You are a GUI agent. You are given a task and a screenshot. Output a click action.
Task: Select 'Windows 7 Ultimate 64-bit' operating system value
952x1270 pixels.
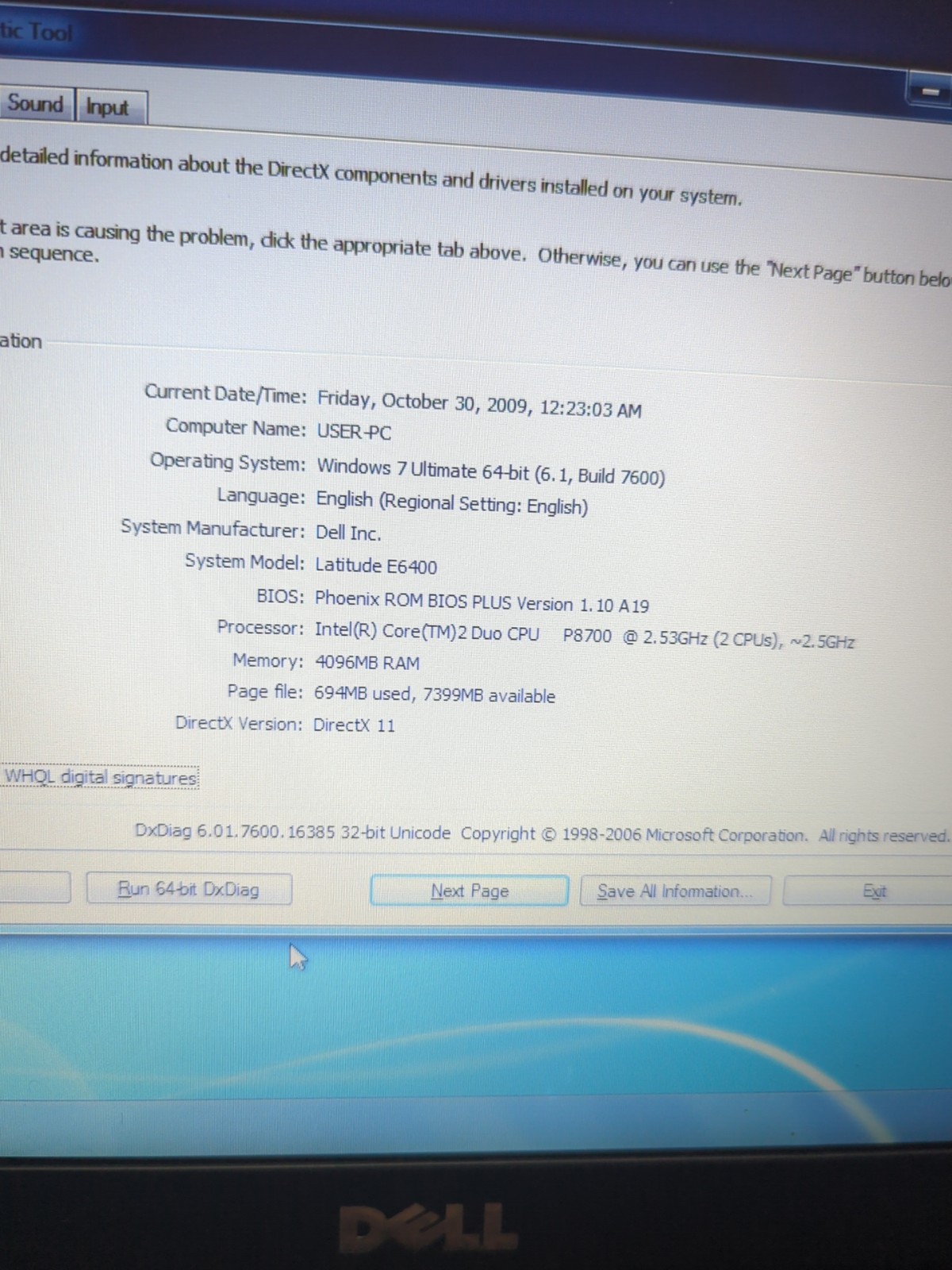[490, 471]
